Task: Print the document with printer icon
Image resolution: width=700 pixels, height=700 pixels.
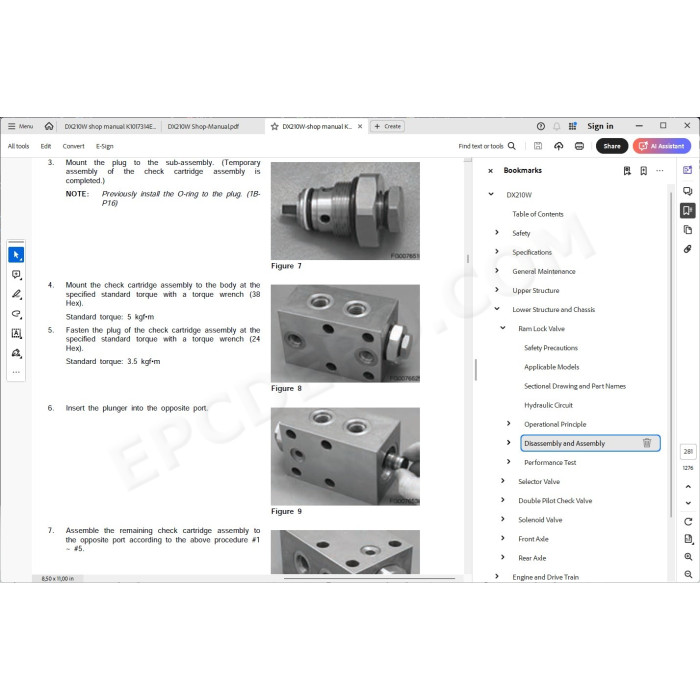Action: 579,146
